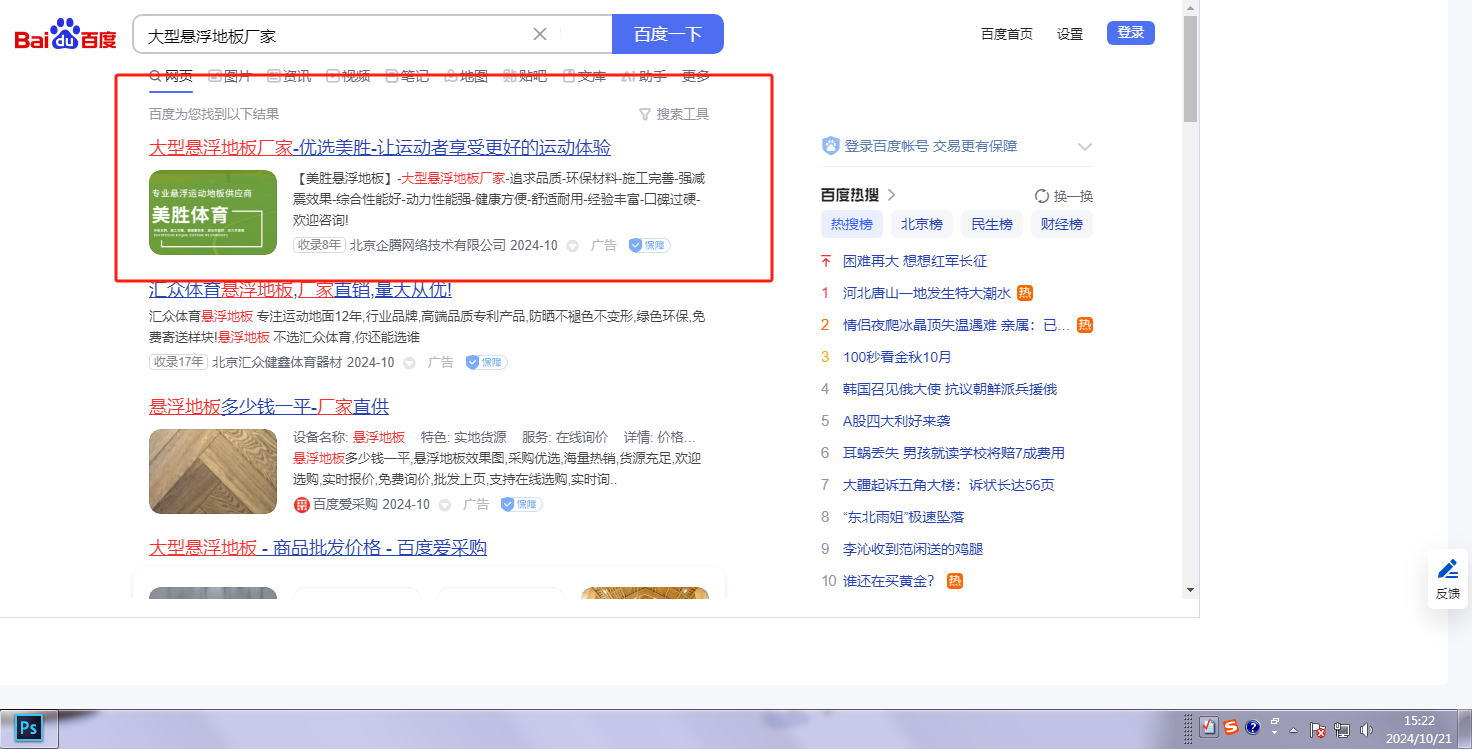1472x749 pixels.
Task: Show hidden tray icons arrow
Action: (x=1294, y=729)
